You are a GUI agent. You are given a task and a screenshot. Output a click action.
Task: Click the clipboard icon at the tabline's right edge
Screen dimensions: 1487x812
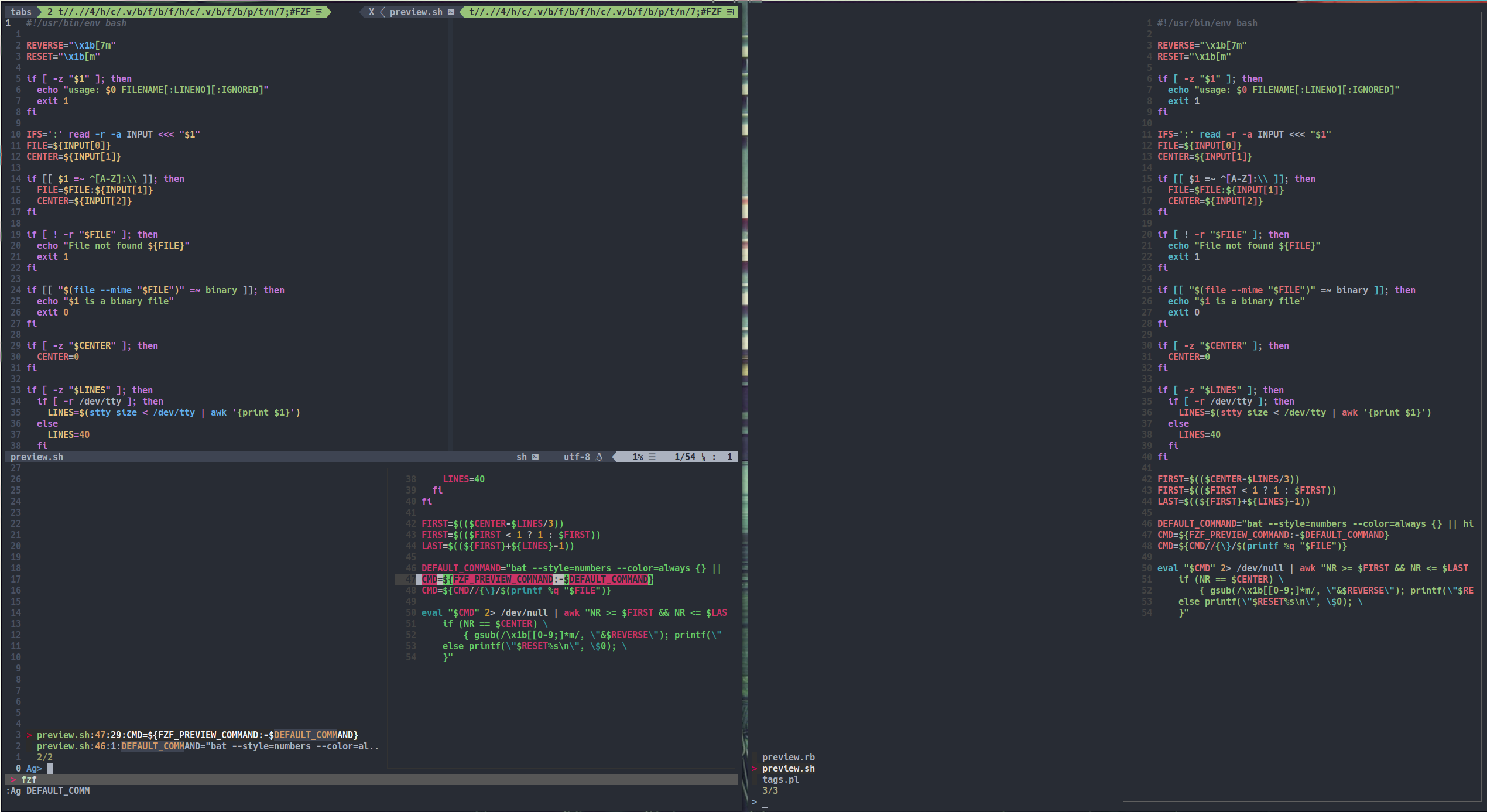[x=729, y=12]
